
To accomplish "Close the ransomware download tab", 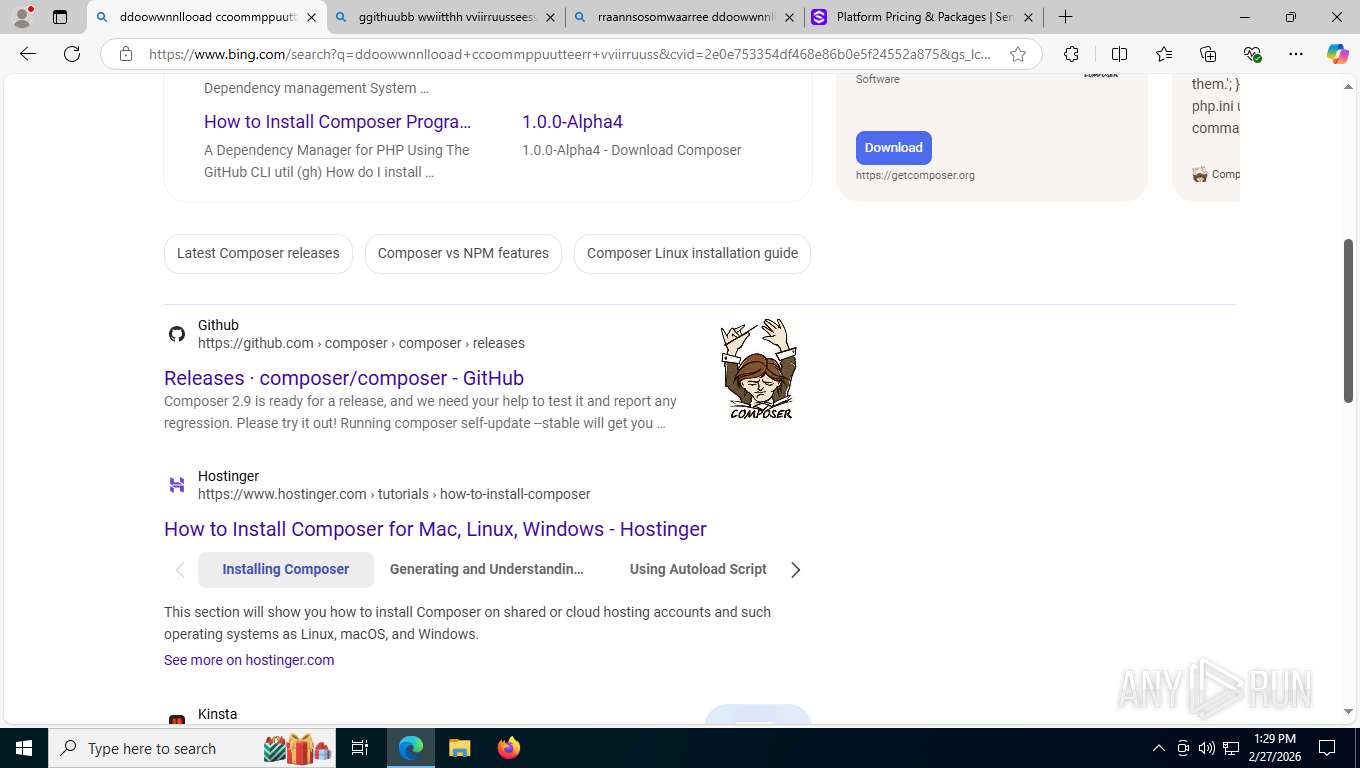I will pos(789,17).
